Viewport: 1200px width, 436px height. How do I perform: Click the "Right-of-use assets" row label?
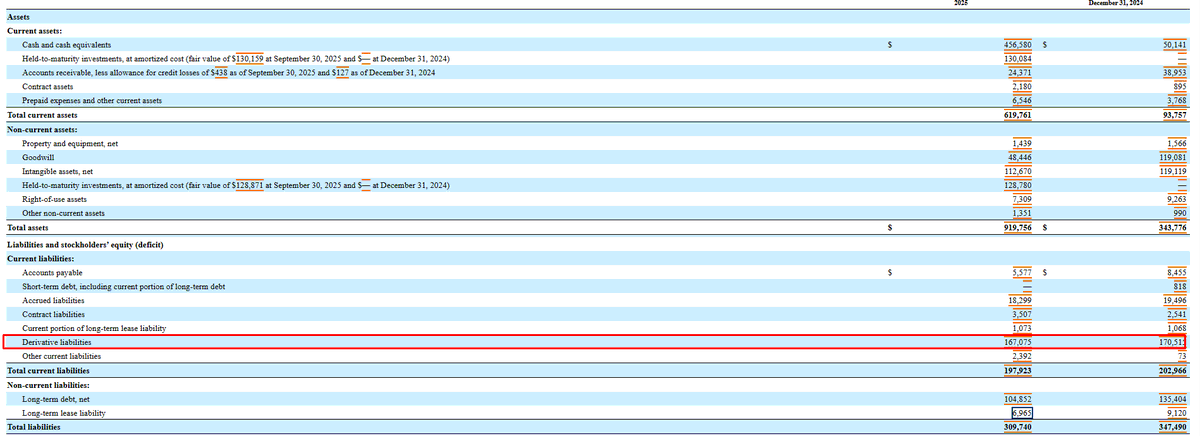(x=54, y=200)
